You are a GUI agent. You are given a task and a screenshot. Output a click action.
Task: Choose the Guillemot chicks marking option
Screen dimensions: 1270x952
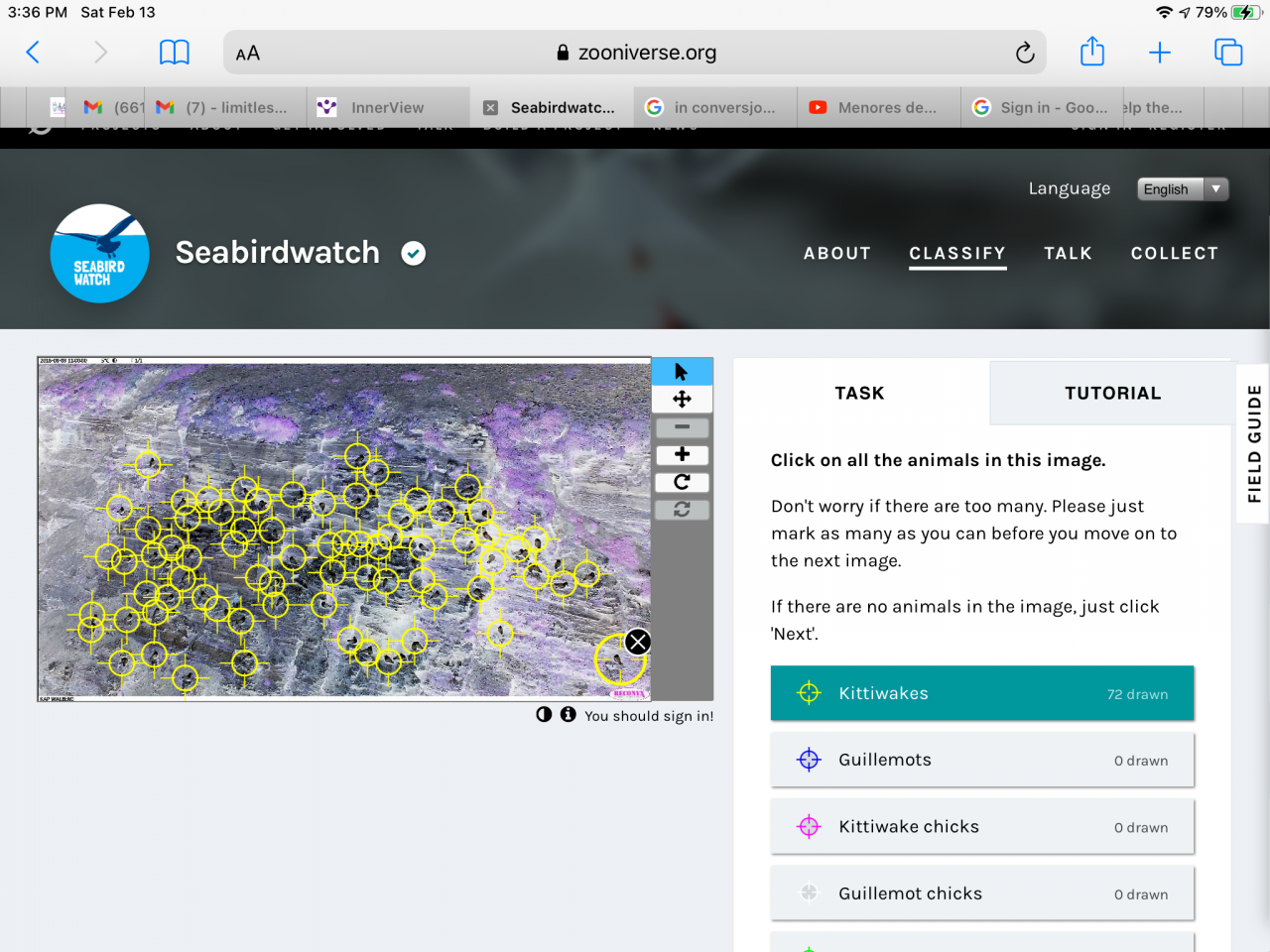tap(982, 892)
